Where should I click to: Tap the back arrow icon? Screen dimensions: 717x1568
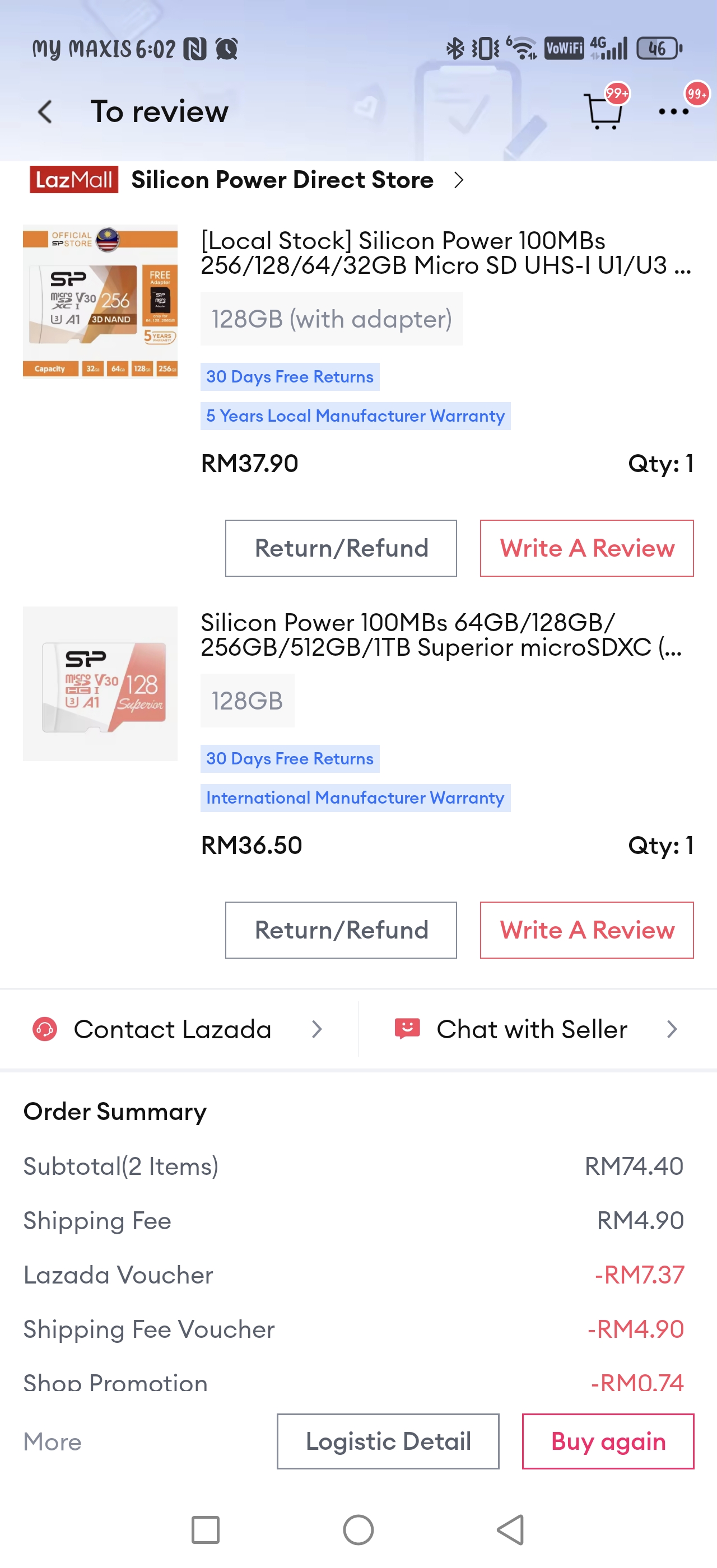pos(45,112)
